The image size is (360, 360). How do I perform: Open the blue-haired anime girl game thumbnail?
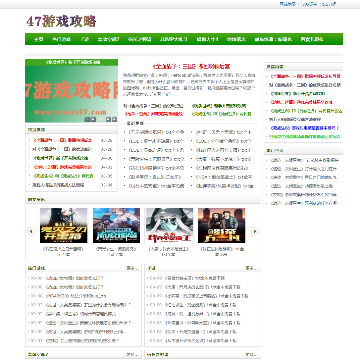click(x=116, y=225)
